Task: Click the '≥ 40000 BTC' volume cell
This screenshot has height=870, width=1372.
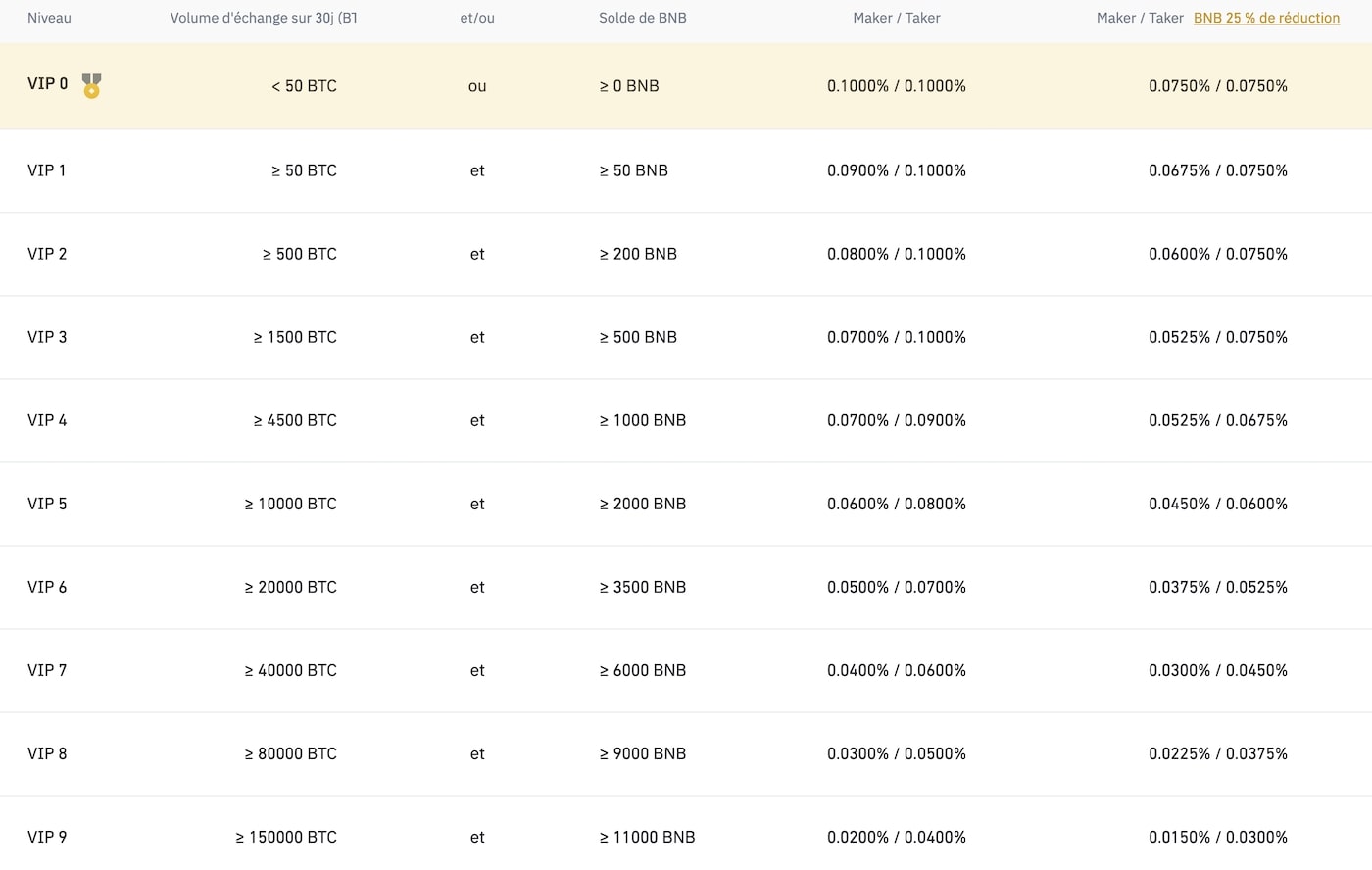Action: click(x=291, y=670)
